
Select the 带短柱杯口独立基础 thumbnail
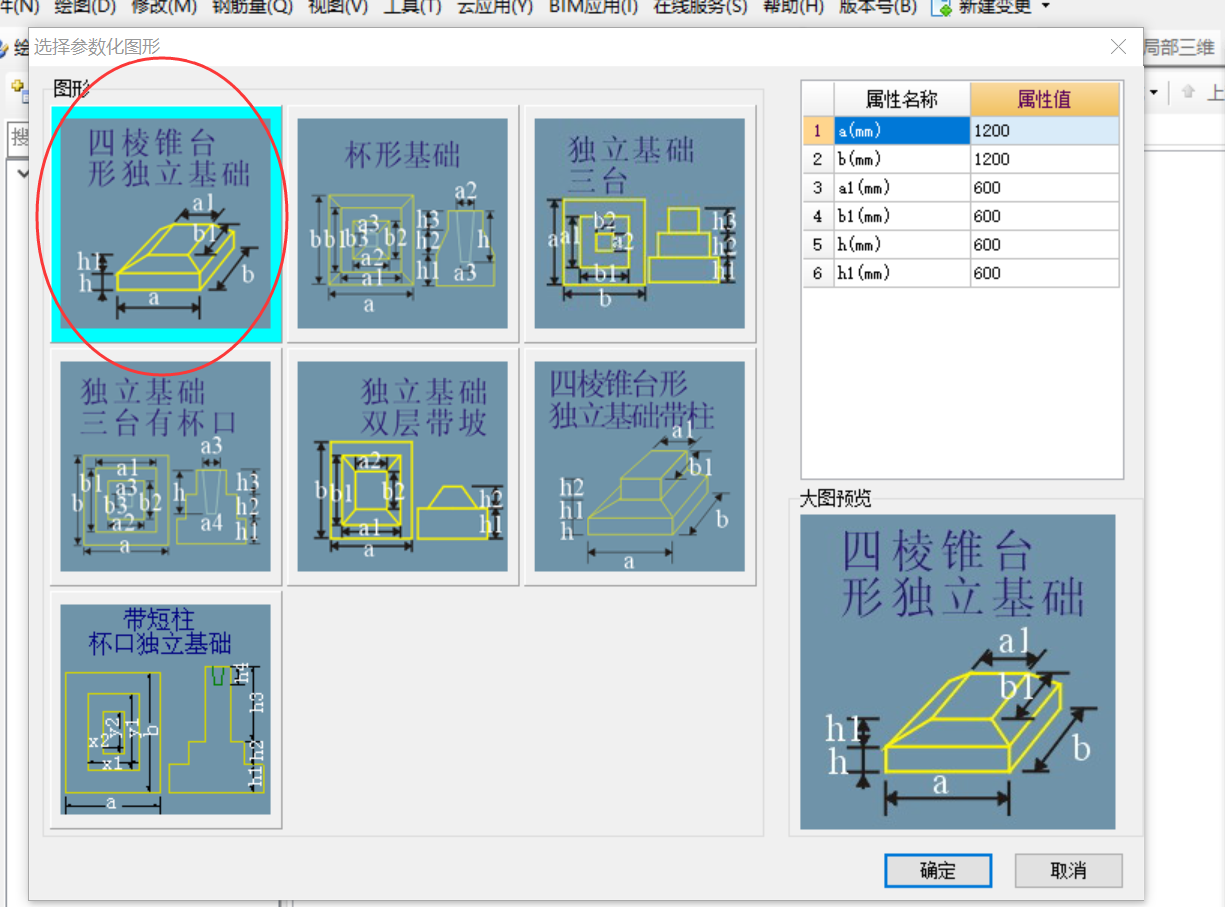click(x=166, y=709)
